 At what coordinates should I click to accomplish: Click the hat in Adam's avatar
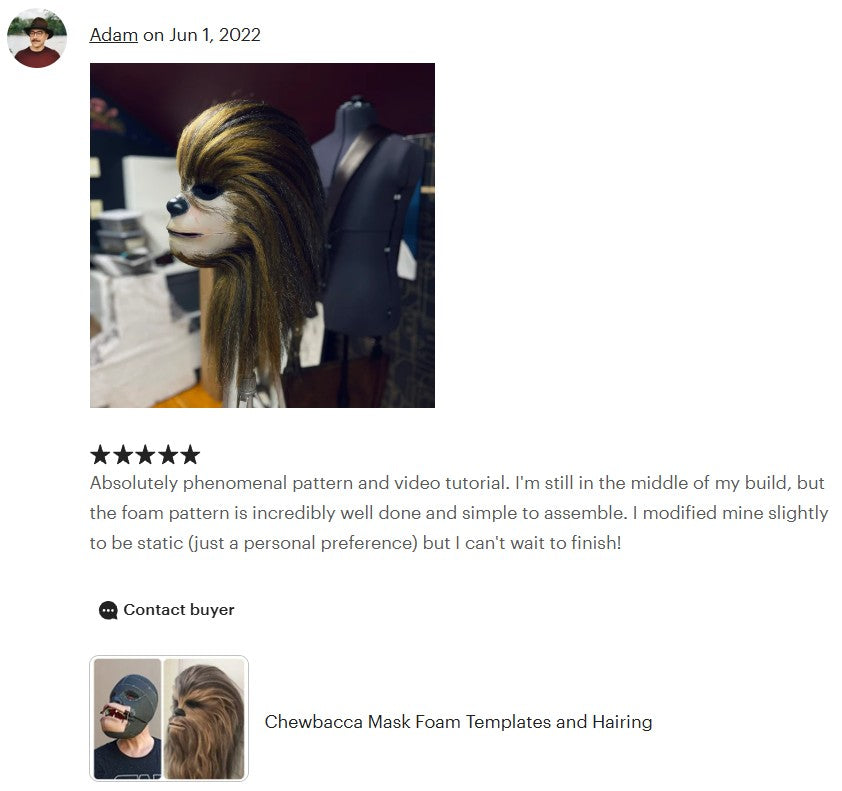[x=38, y=25]
